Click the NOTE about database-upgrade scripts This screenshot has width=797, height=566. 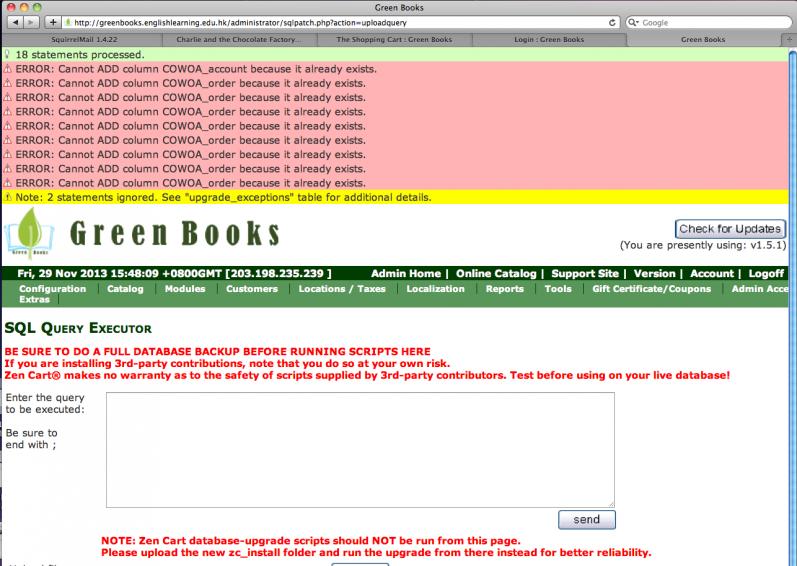click(x=311, y=541)
